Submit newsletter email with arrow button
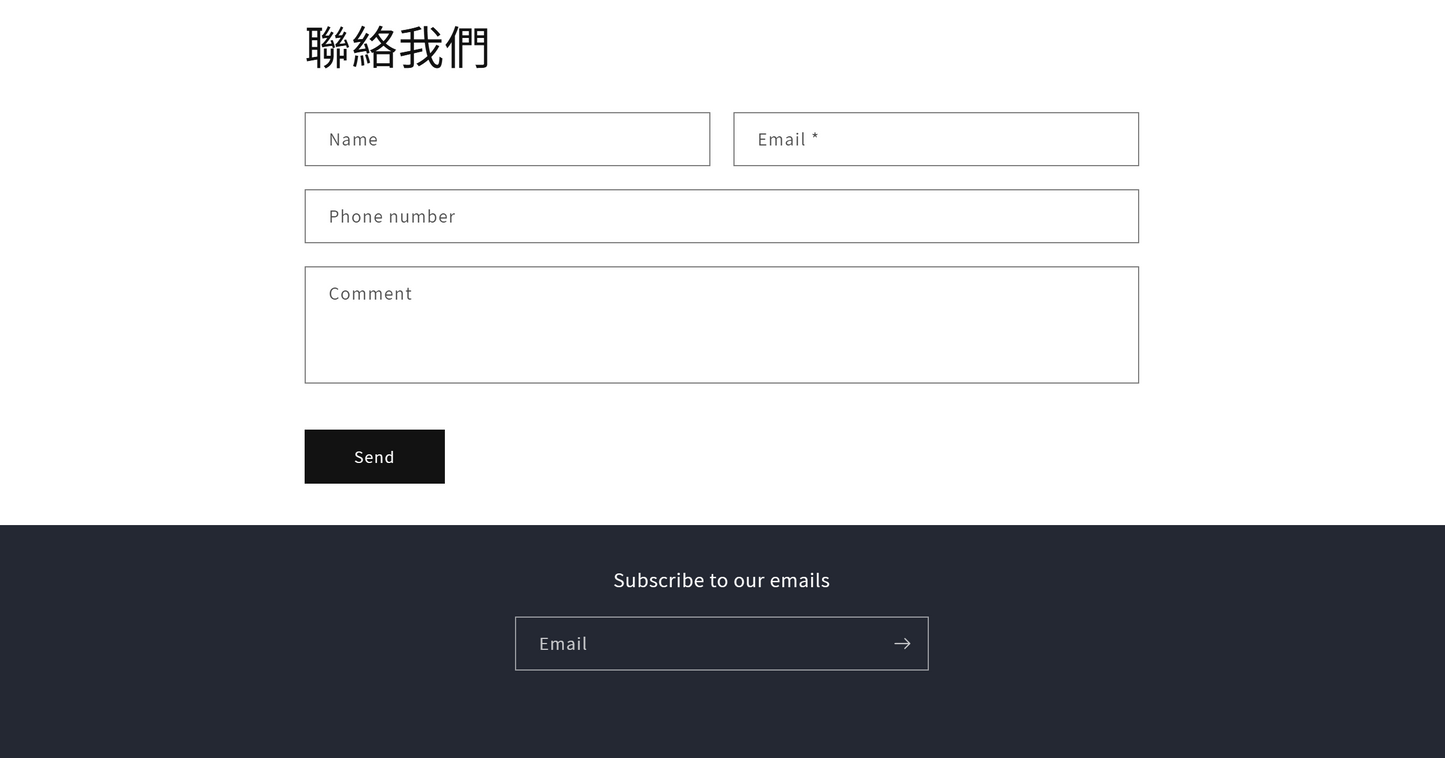The height and width of the screenshot is (758, 1445). (x=901, y=643)
